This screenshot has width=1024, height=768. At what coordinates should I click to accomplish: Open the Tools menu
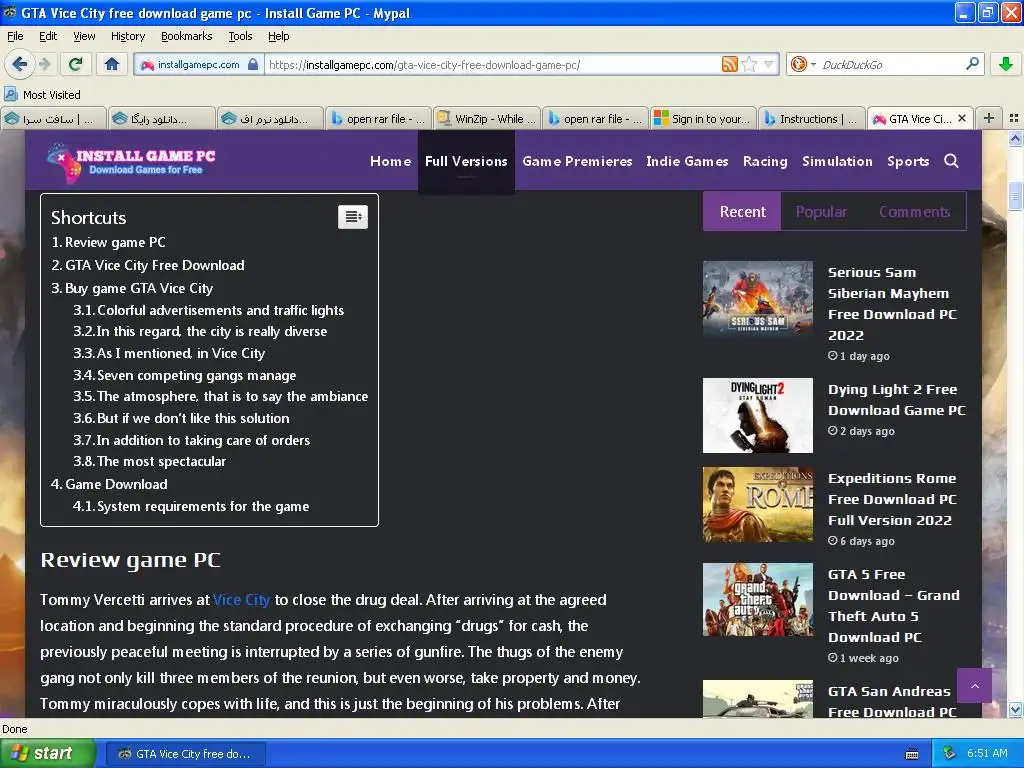(x=240, y=36)
